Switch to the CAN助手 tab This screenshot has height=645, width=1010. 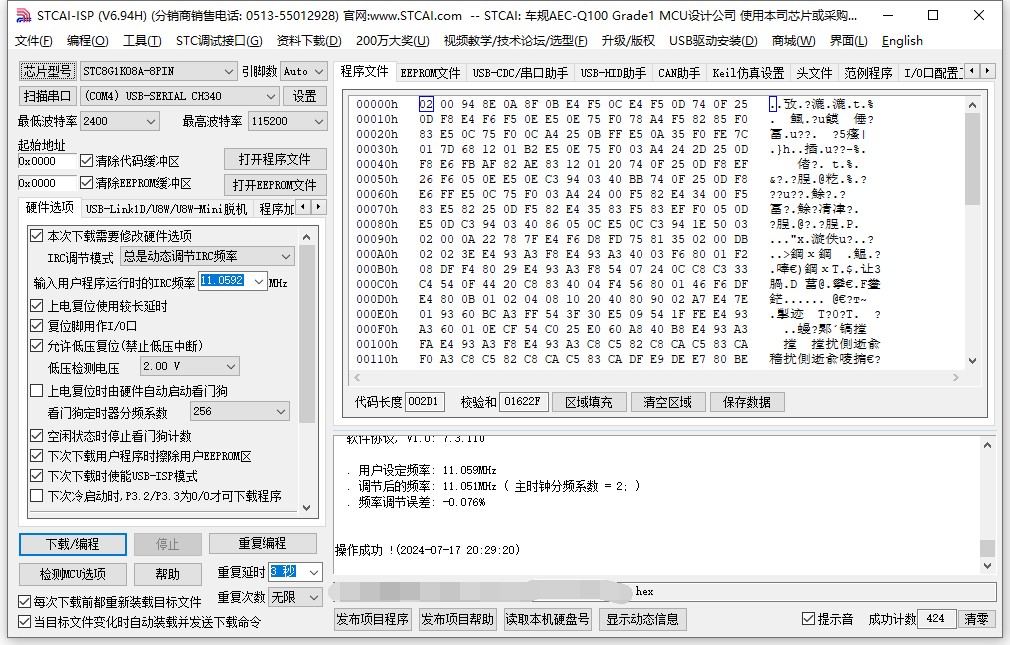[679, 73]
